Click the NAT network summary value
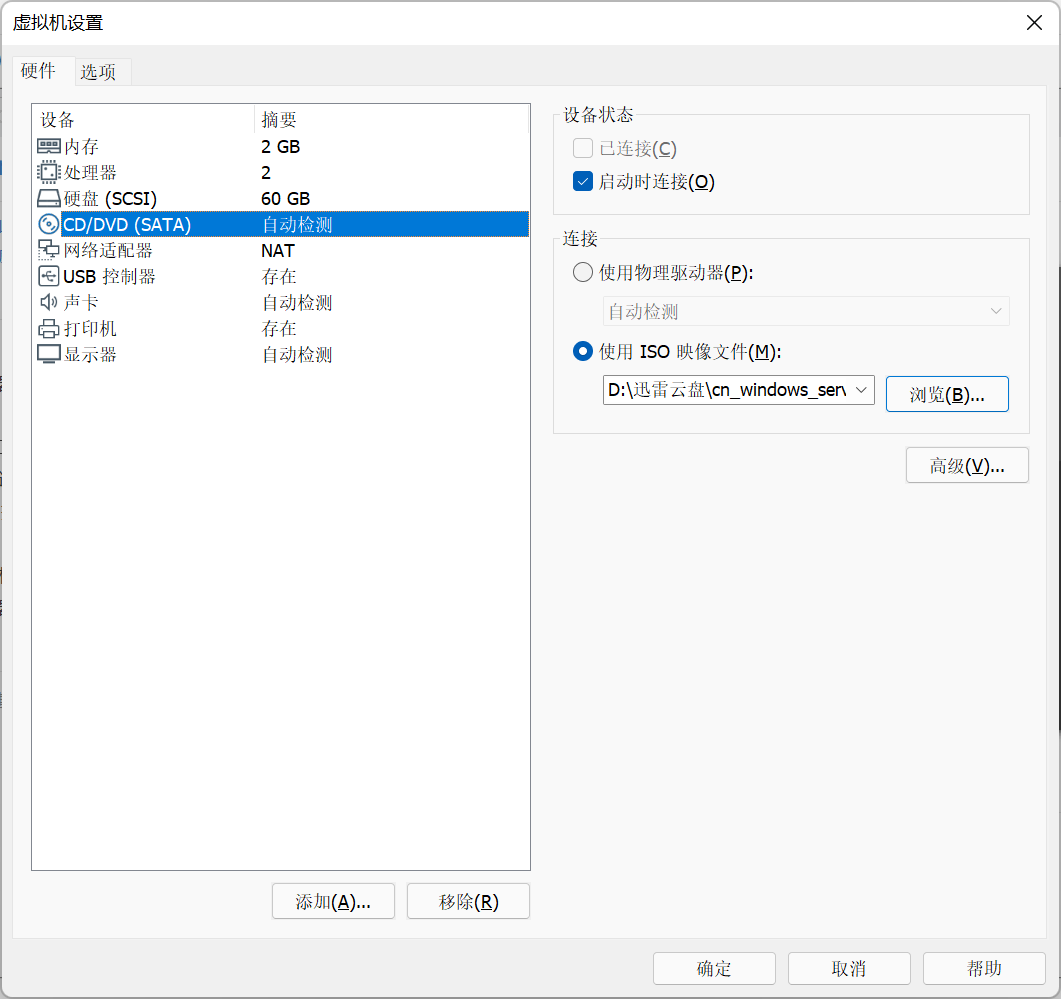The height and width of the screenshot is (999, 1061). [277, 250]
